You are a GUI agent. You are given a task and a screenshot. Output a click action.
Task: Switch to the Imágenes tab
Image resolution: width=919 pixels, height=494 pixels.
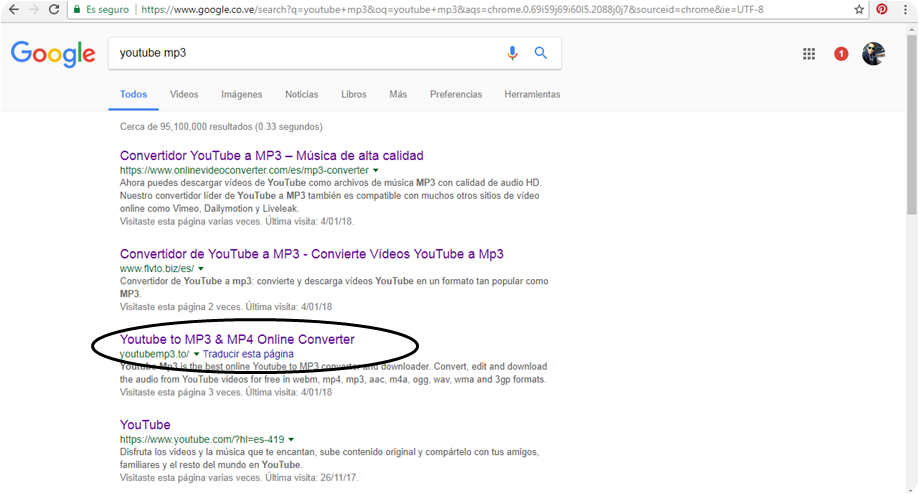tap(241, 94)
